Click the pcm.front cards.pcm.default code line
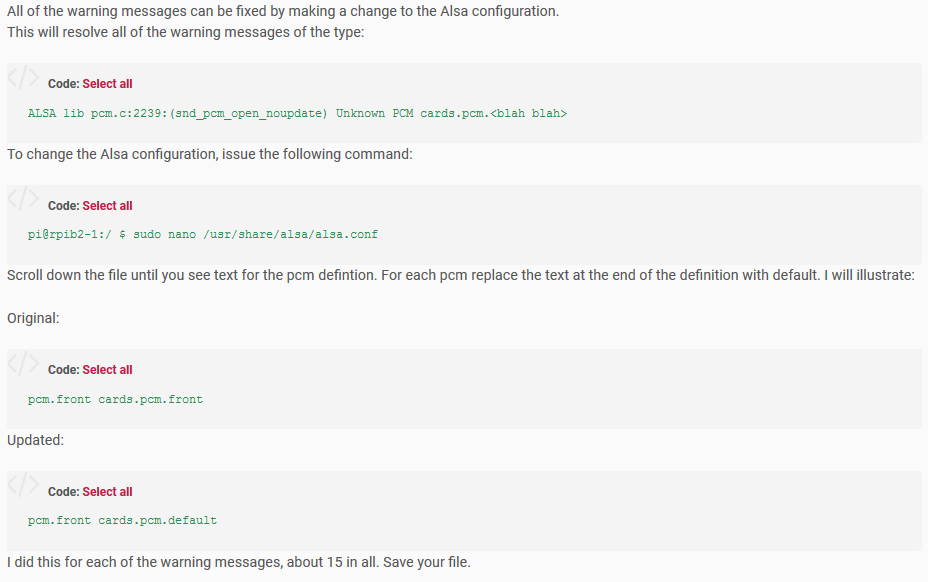 [123, 519]
